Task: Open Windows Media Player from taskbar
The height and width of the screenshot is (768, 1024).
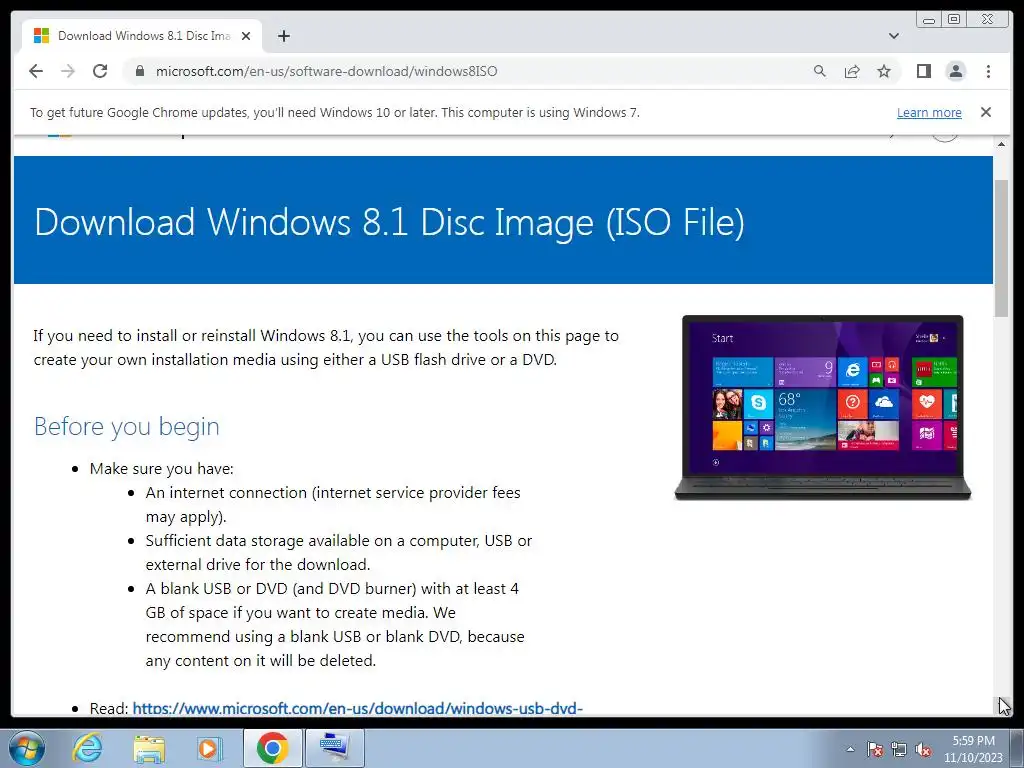Action: pyautogui.click(x=210, y=748)
